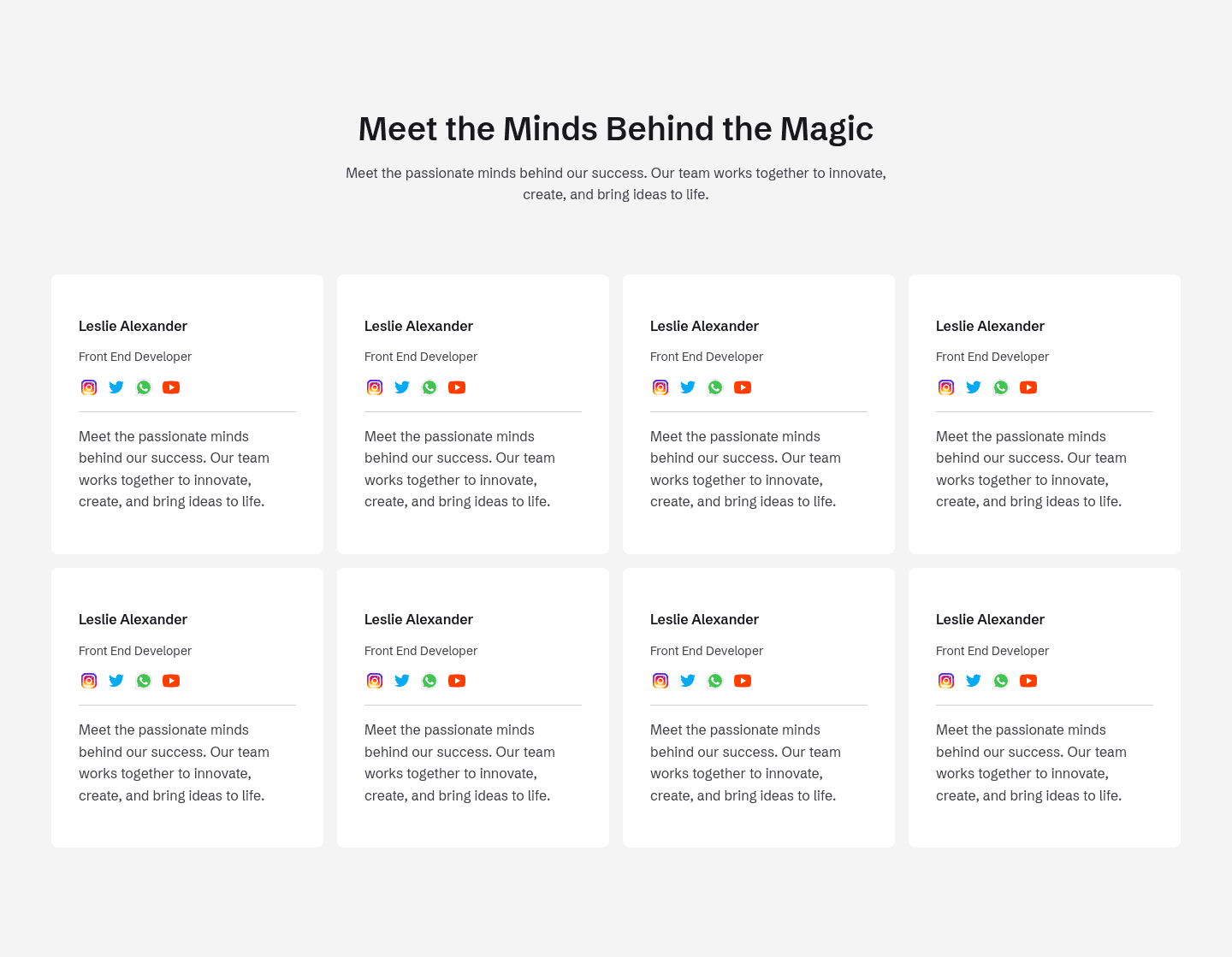This screenshot has height=957, width=1232.
Task: Open Twitter icon in fourth top-row card
Action: tap(974, 387)
